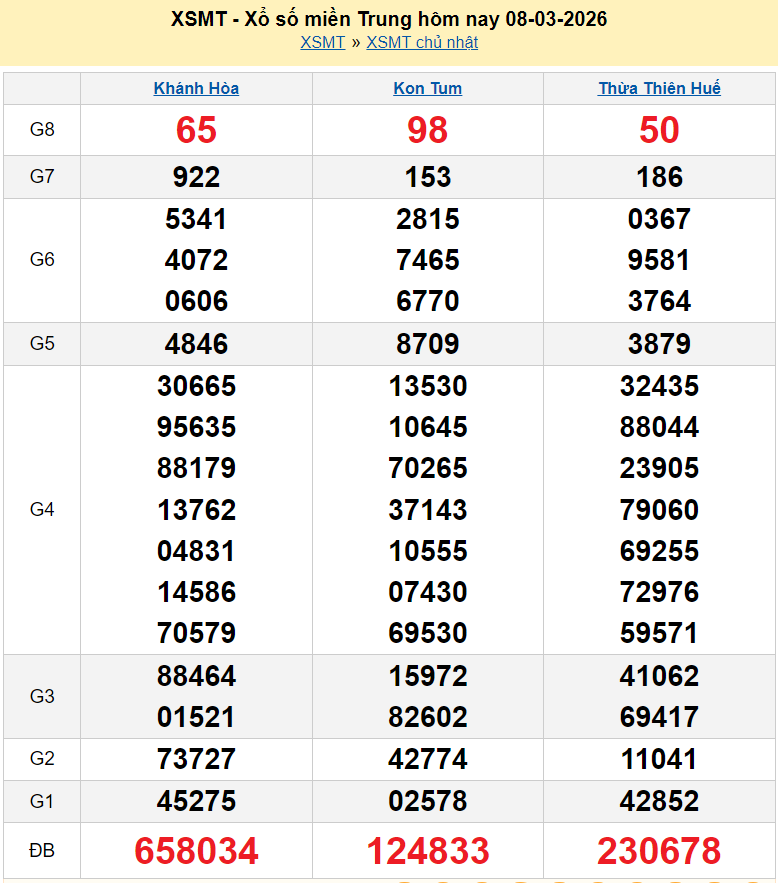Click Thừa Thiên Huế G8 number 50
Screen dimensions: 778x883
click(x=659, y=130)
